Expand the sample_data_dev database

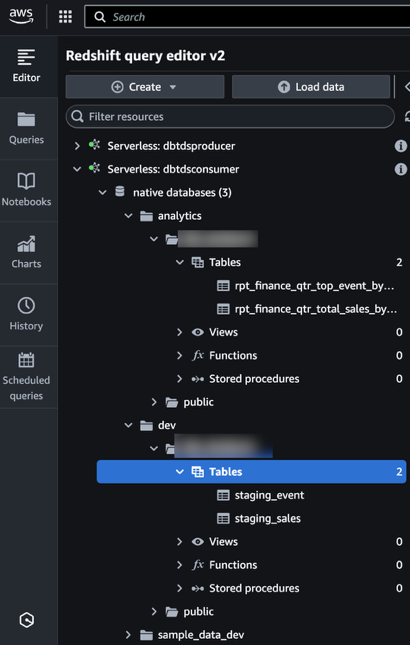128,635
